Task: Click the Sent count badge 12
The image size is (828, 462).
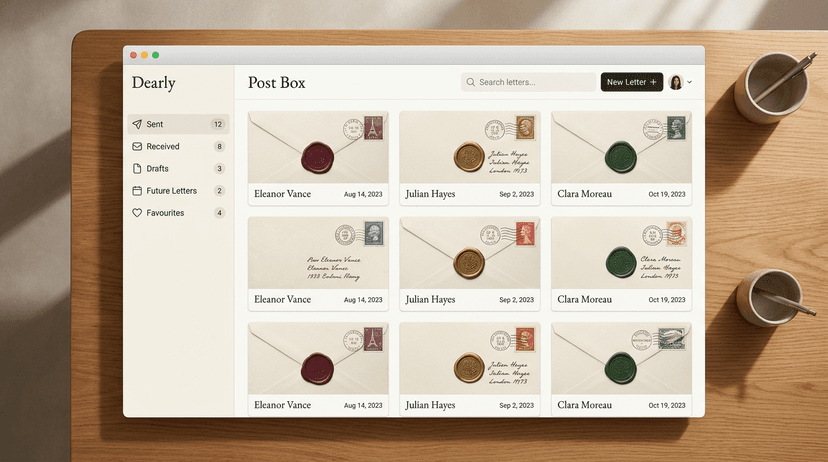Action: tap(218, 124)
